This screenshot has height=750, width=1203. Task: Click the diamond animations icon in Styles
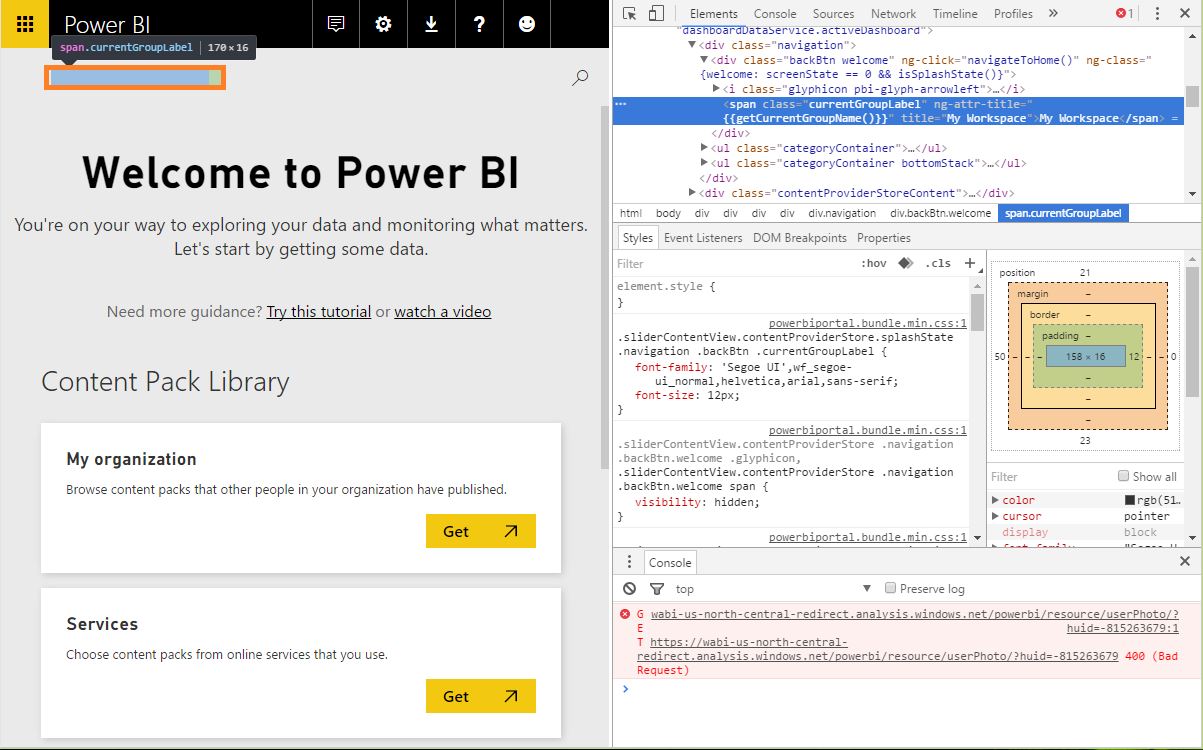[x=905, y=264]
